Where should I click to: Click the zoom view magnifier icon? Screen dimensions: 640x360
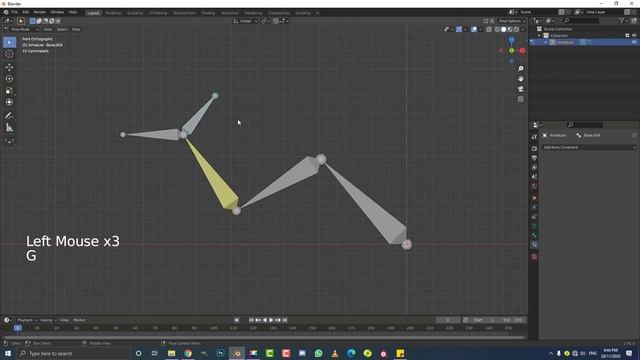tap(521, 69)
